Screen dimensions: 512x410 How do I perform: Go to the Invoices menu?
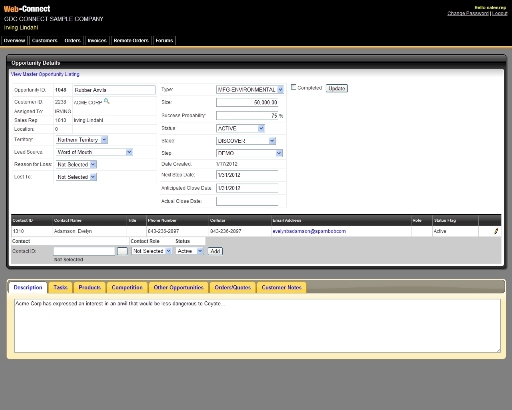(97, 40)
